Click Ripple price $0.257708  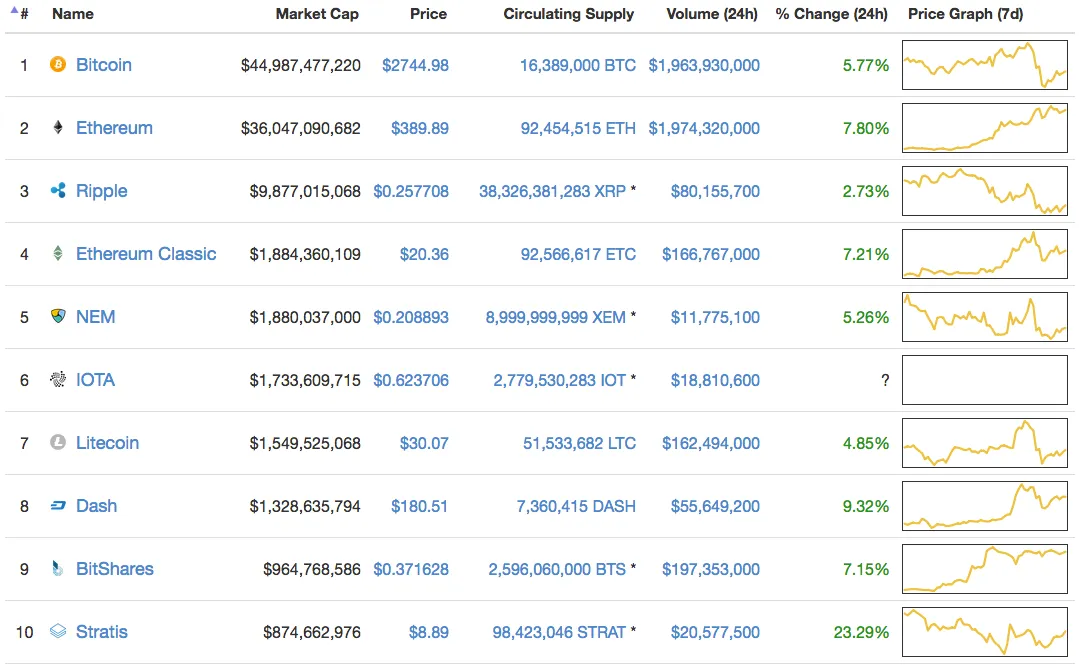(x=411, y=191)
